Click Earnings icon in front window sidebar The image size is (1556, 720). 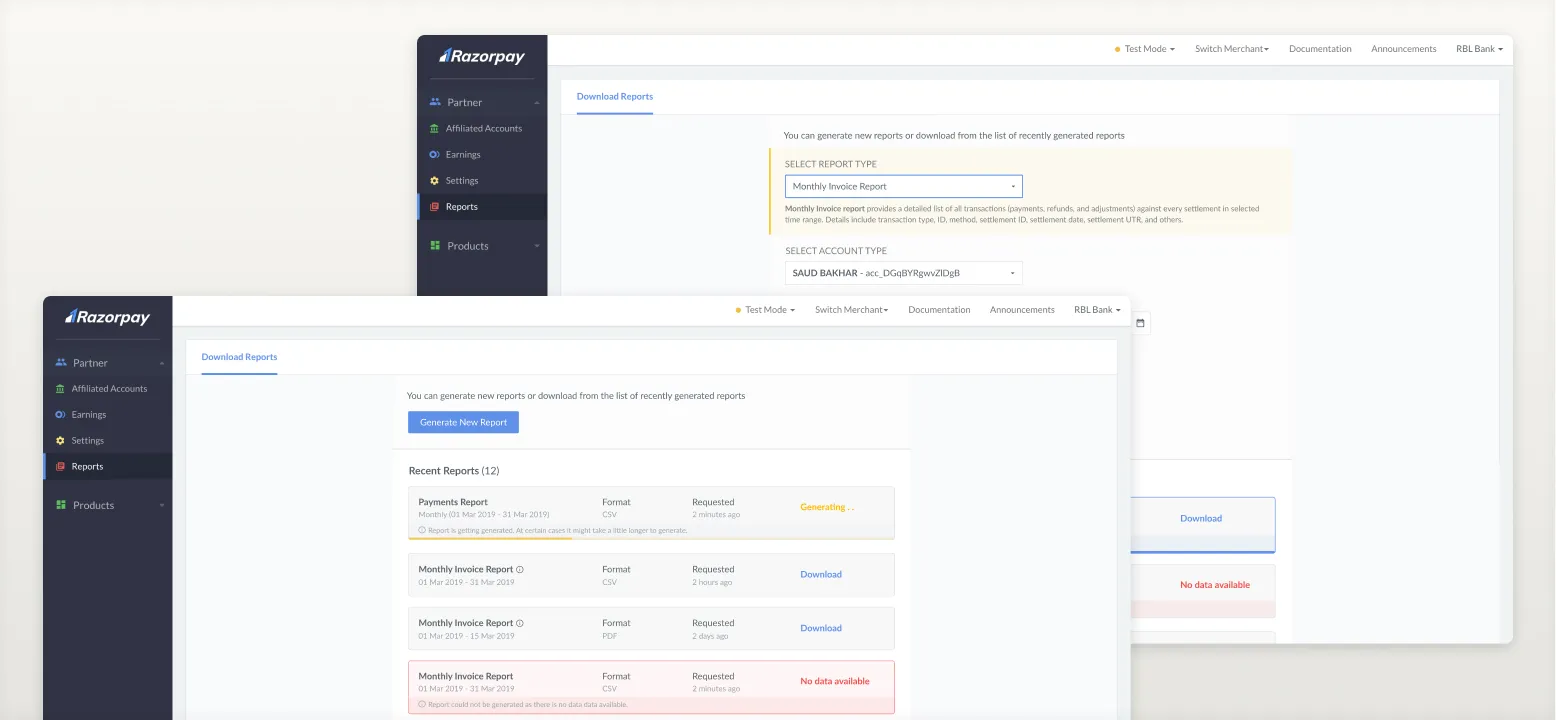pos(60,415)
